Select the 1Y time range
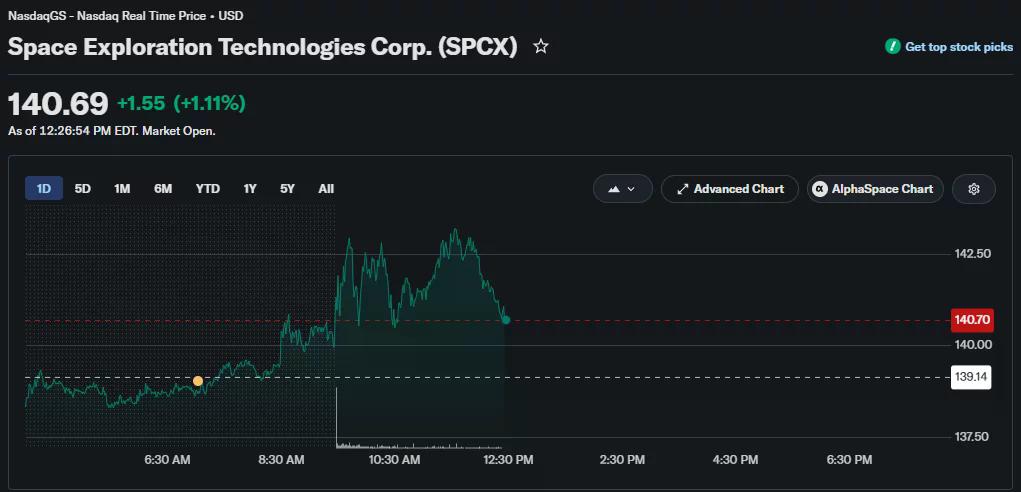Screen dimensions: 1021x492 coord(250,189)
